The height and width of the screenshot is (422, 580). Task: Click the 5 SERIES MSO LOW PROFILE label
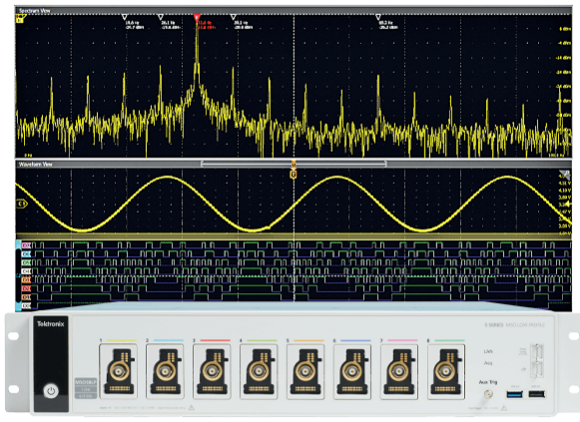click(515, 325)
